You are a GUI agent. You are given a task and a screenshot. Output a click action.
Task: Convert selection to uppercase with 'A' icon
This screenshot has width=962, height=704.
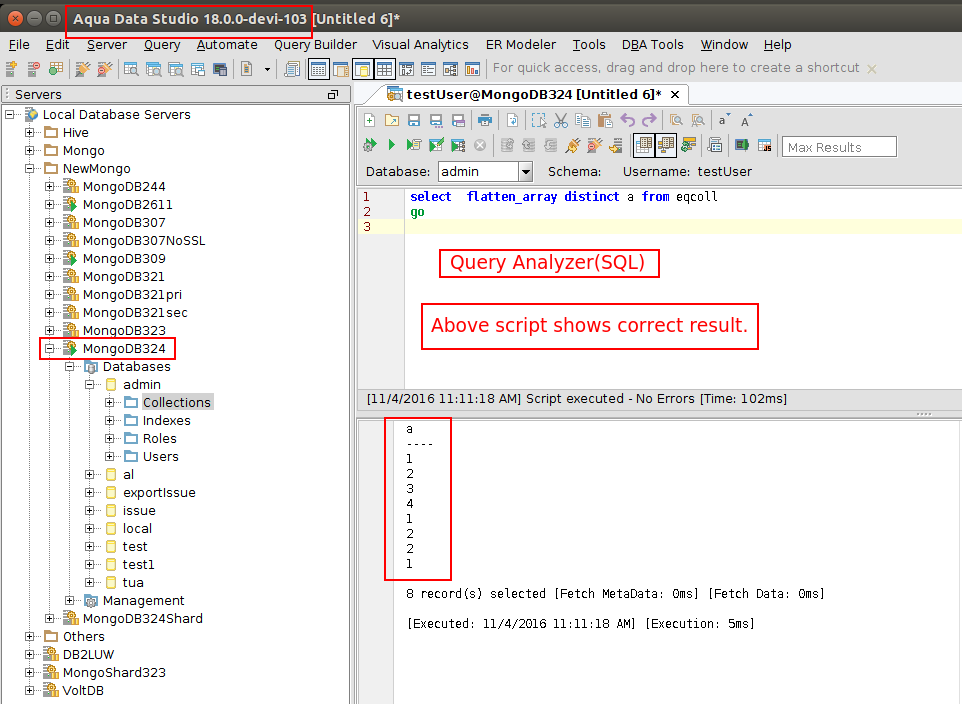[746, 120]
